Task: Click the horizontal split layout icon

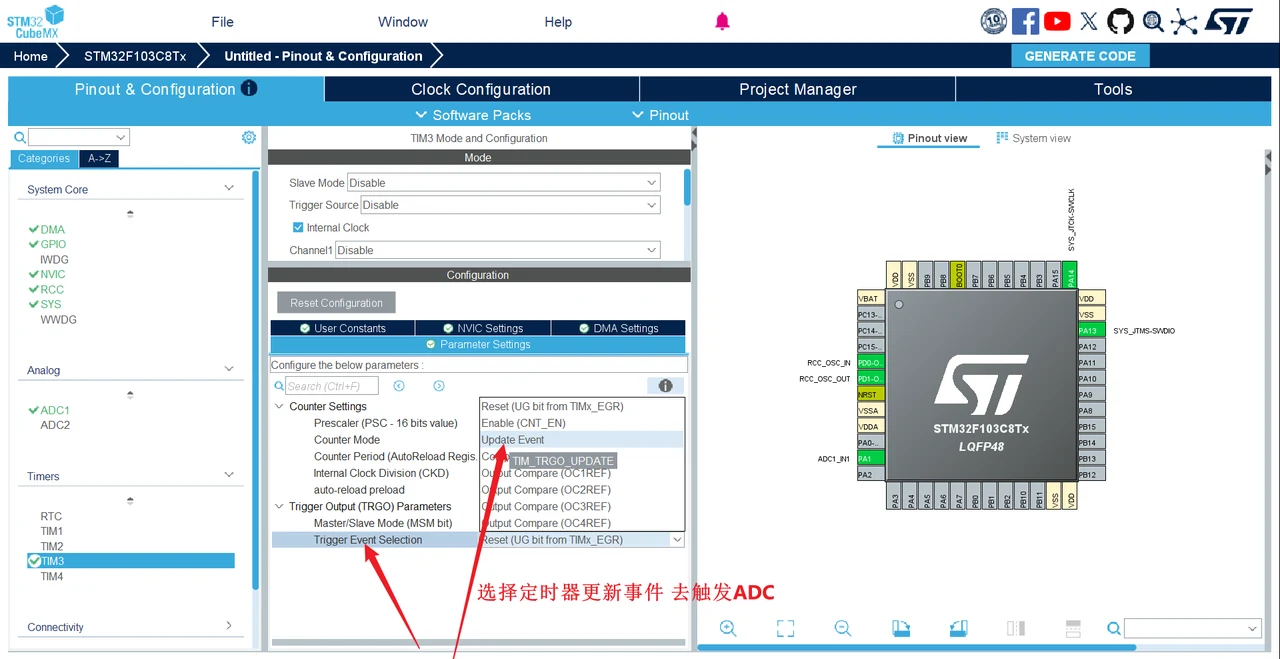Action: coord(1073,628)
